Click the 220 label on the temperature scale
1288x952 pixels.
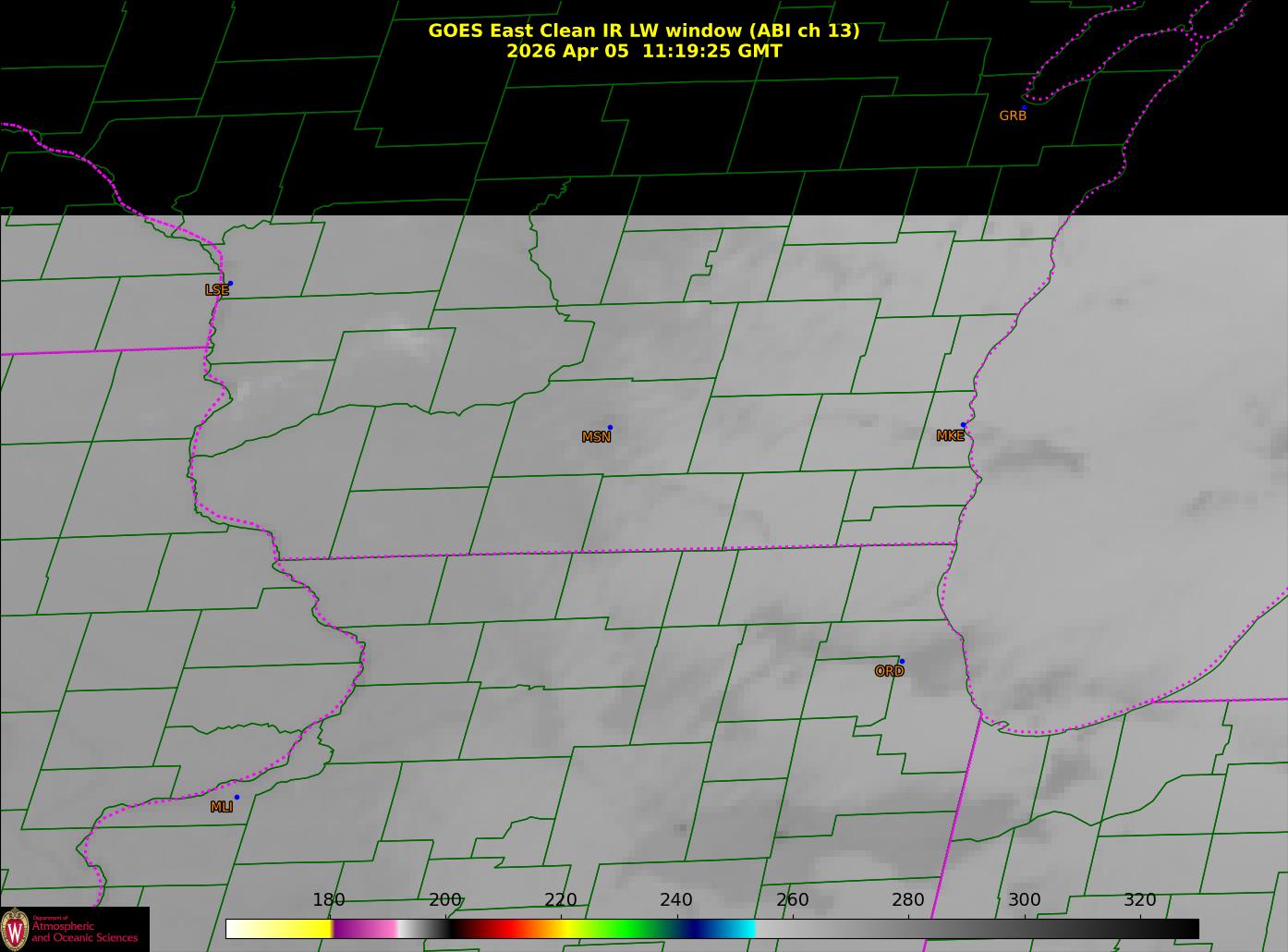(x=560, y=900)
